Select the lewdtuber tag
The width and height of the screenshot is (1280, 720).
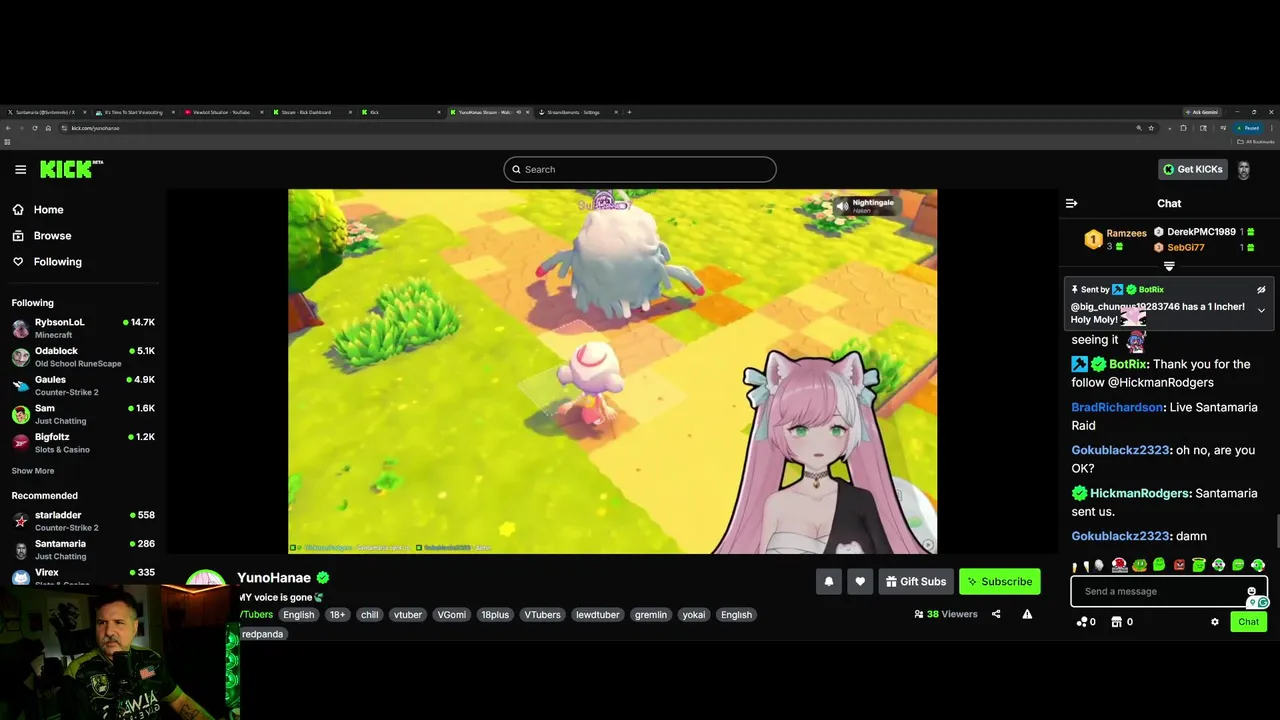(x=597, y=615)
